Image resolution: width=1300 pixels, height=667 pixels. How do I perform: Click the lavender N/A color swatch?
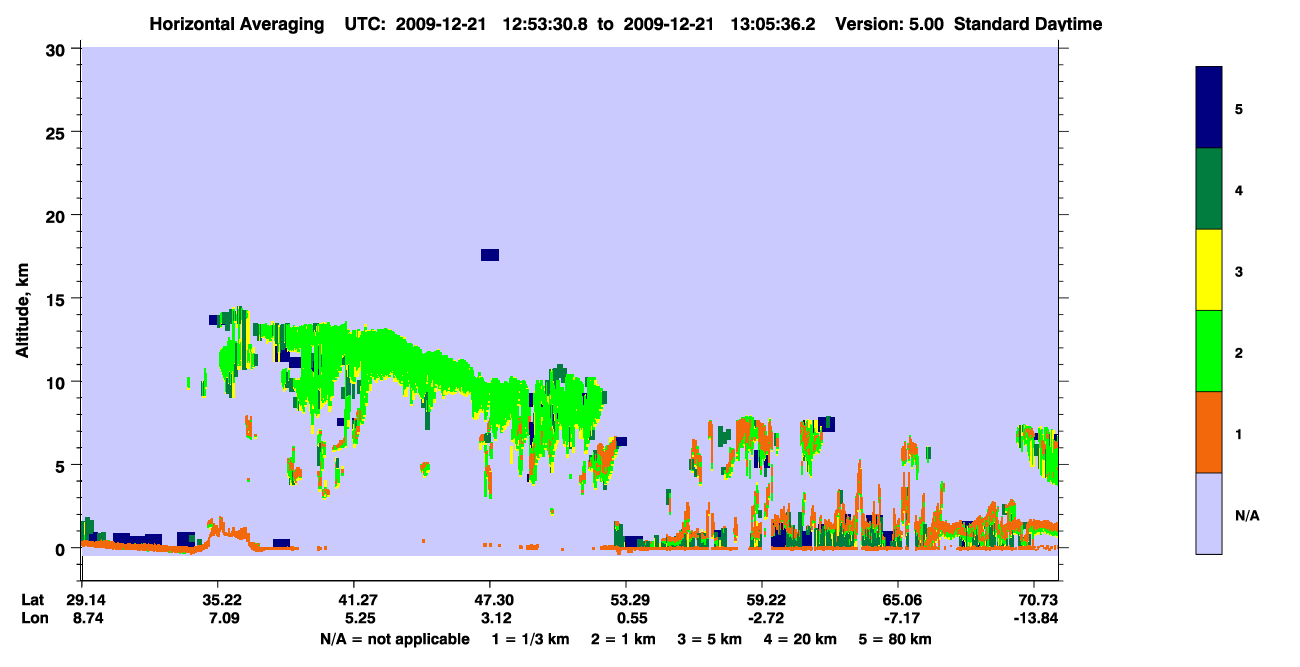(x=1209, y=513)
